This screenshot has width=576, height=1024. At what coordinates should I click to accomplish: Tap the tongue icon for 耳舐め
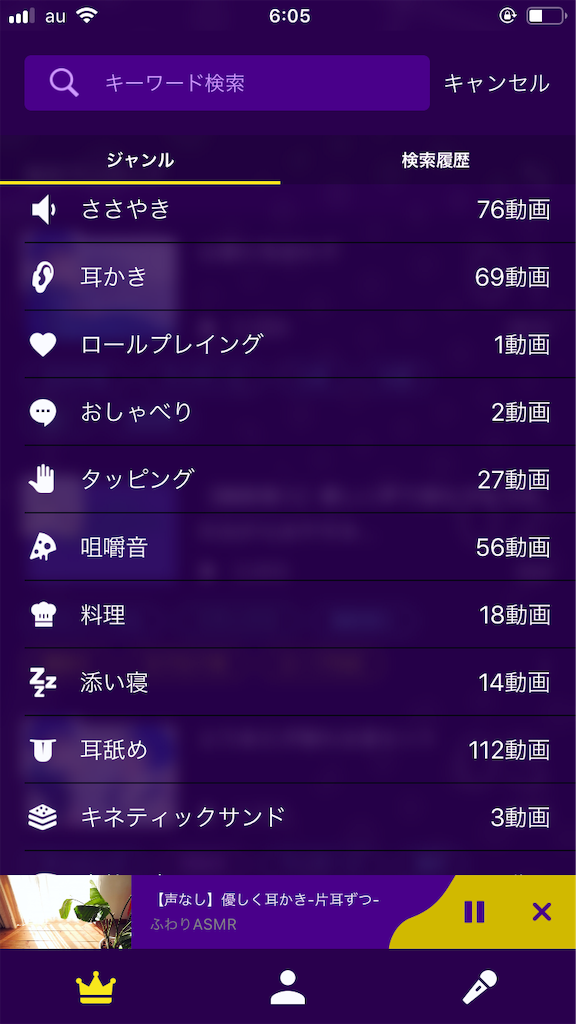pyautogui.click(x=43, y=750)
